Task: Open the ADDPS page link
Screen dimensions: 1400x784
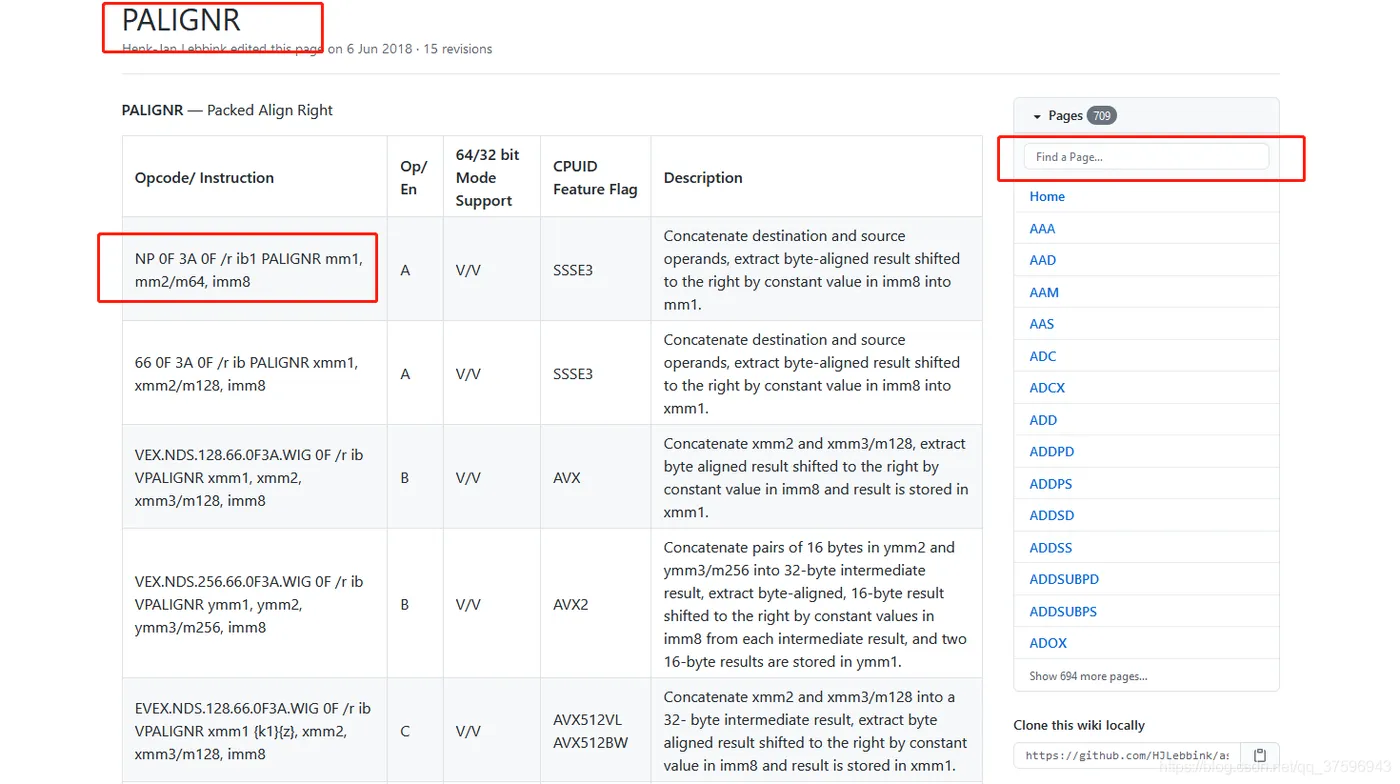Action: pyautogui.click(x=1051, y=484)
